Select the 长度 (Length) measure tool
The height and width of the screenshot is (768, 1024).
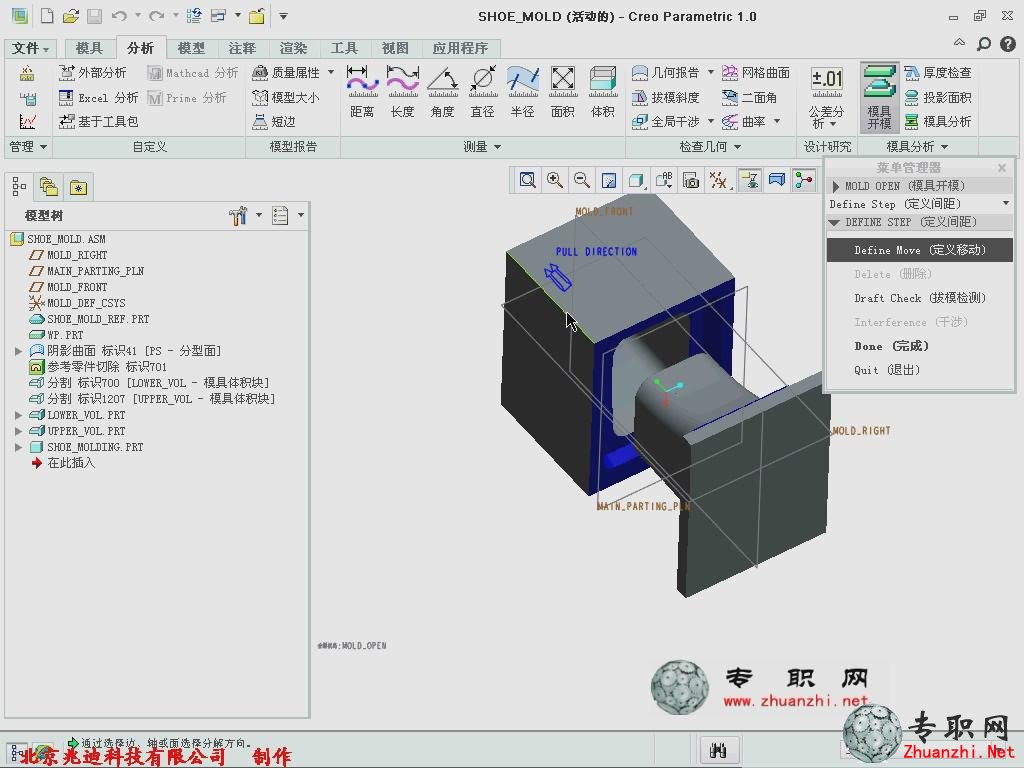402,91
